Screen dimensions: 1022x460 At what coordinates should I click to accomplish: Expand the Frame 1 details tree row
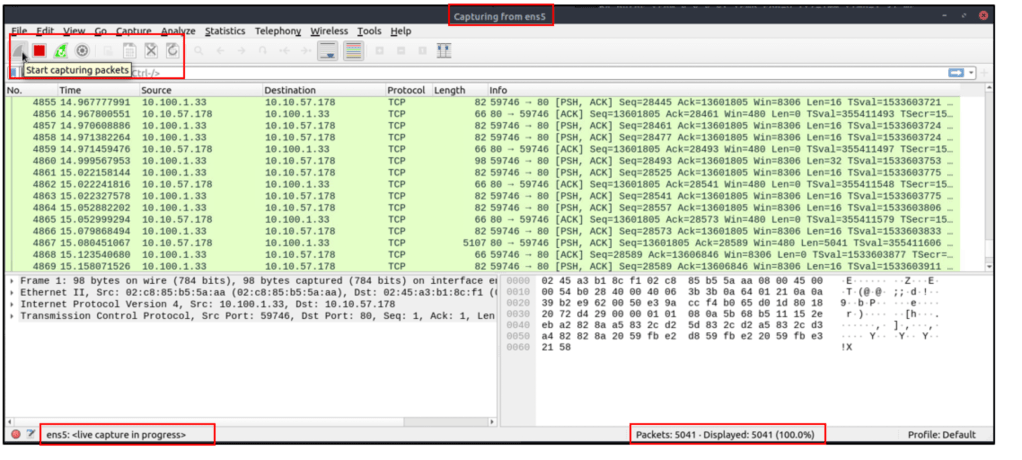12,281
